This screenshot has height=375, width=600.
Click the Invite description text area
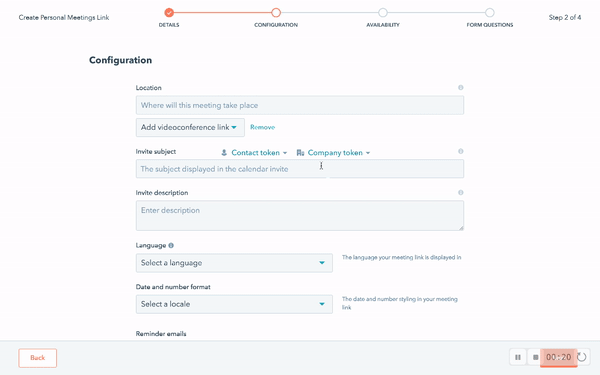point(300,215)
